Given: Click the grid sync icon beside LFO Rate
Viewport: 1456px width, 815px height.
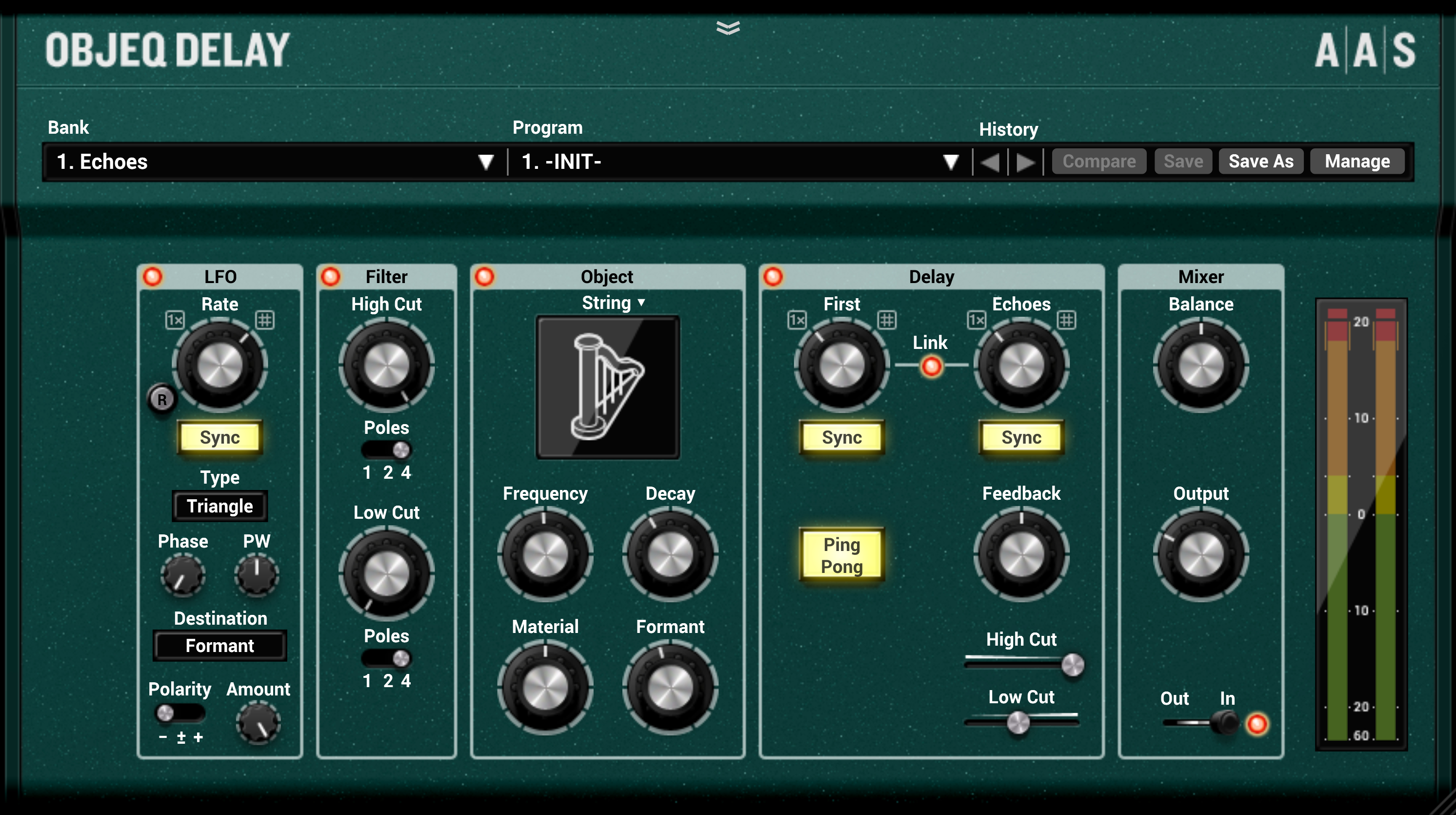Looking at the screenshot, I should coord(263,320).
